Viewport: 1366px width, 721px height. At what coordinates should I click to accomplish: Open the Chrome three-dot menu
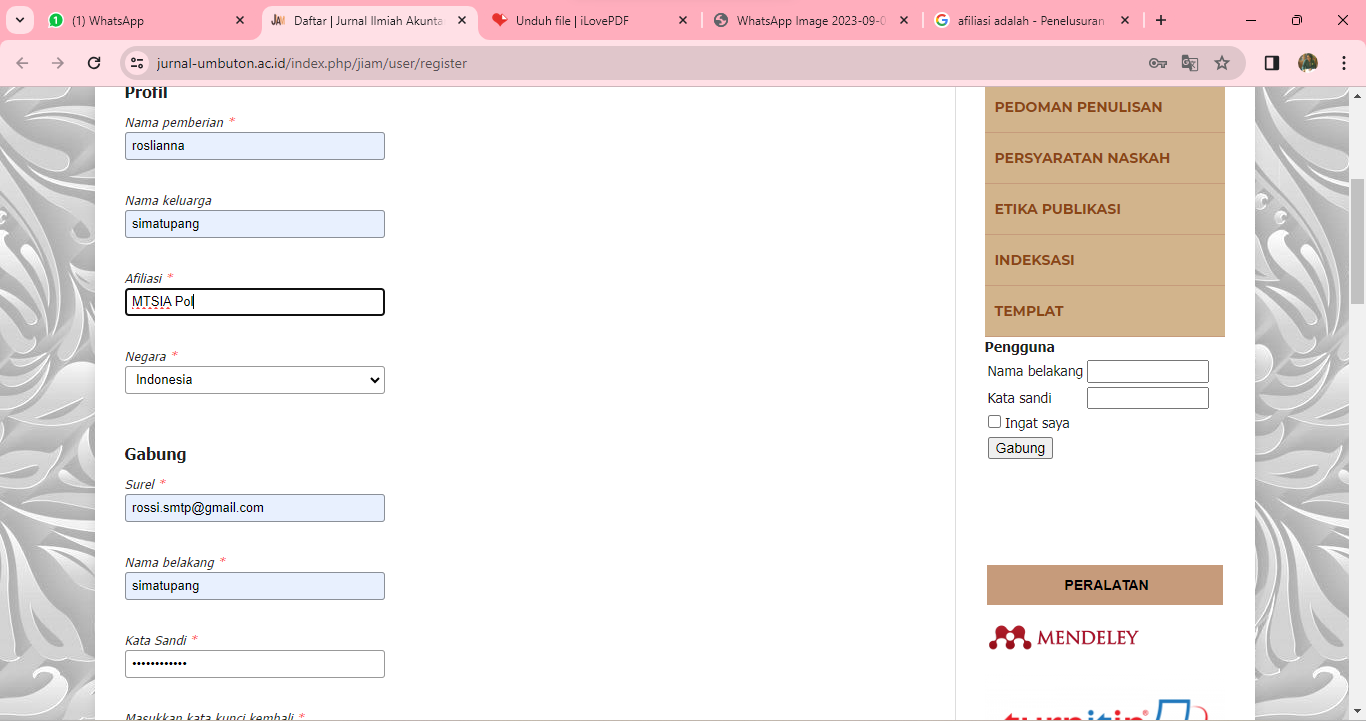(1342, 63)
